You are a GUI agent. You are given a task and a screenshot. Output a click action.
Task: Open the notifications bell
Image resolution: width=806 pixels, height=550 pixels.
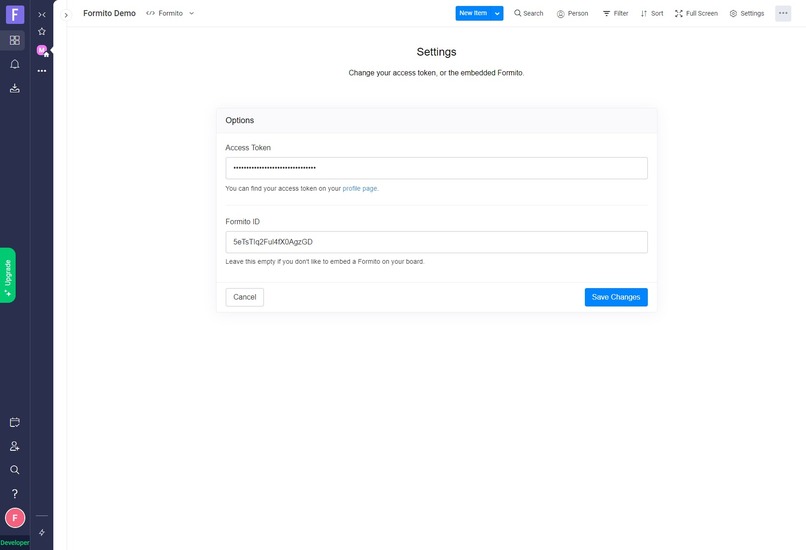click(x=15, y=64)
